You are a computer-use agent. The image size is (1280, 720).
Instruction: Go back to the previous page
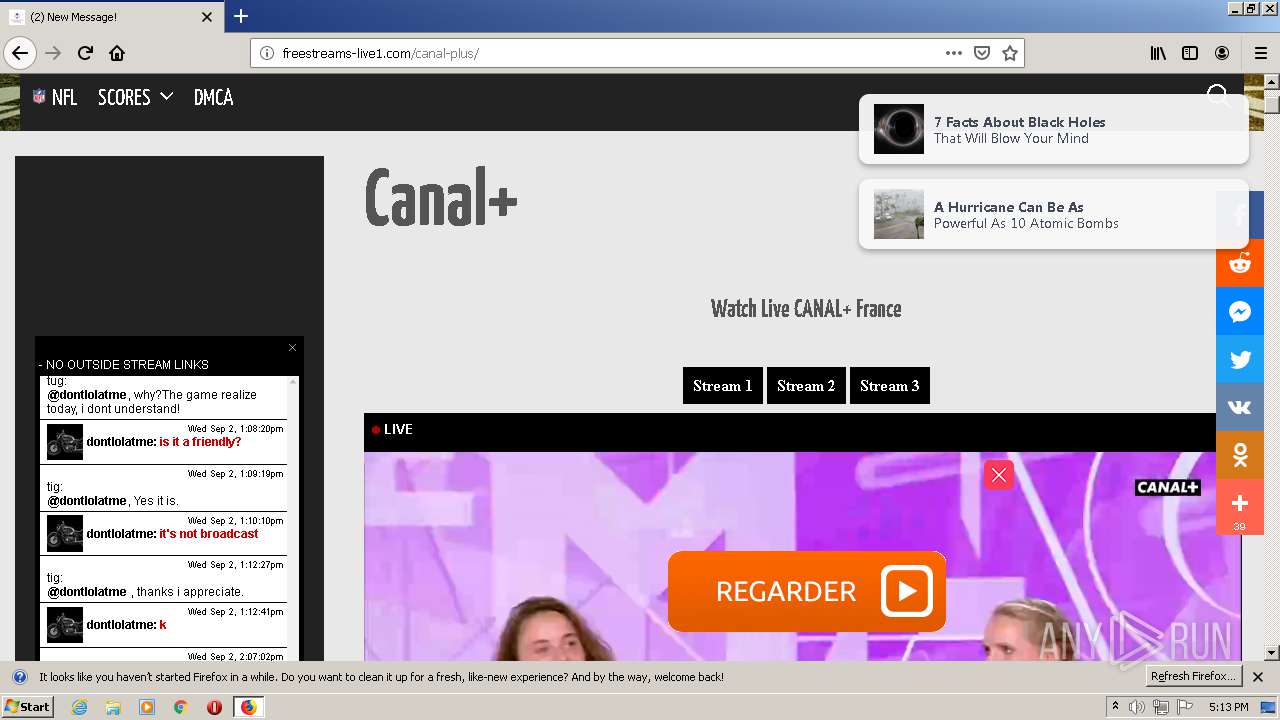pos(20,53)
